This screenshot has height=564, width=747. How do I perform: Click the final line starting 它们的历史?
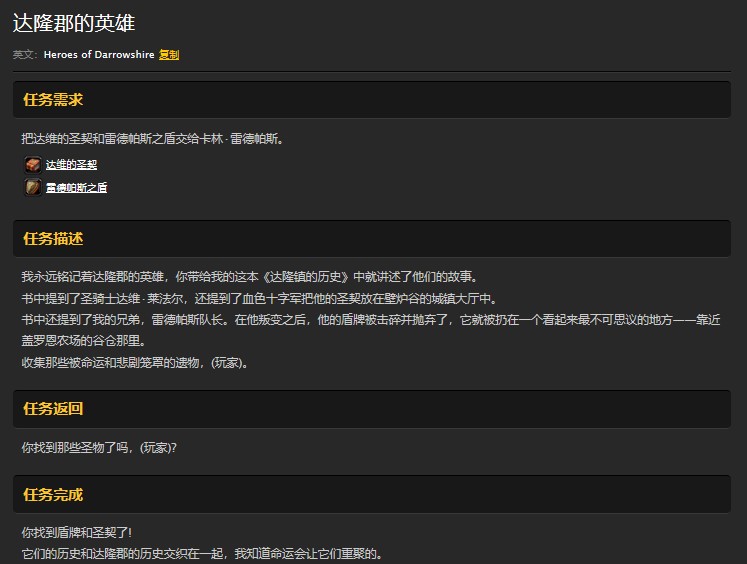tap(201, 553)
